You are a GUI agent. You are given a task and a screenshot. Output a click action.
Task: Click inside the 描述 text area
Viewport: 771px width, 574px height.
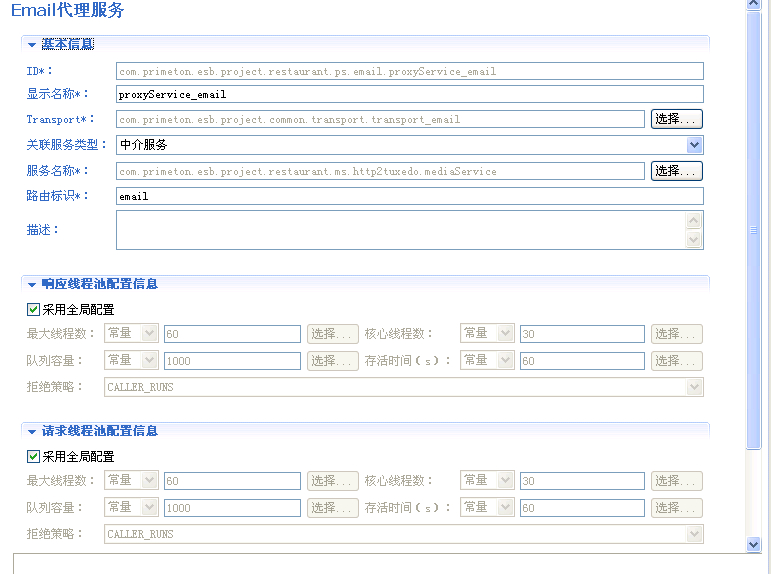click(x=400, y=230)
